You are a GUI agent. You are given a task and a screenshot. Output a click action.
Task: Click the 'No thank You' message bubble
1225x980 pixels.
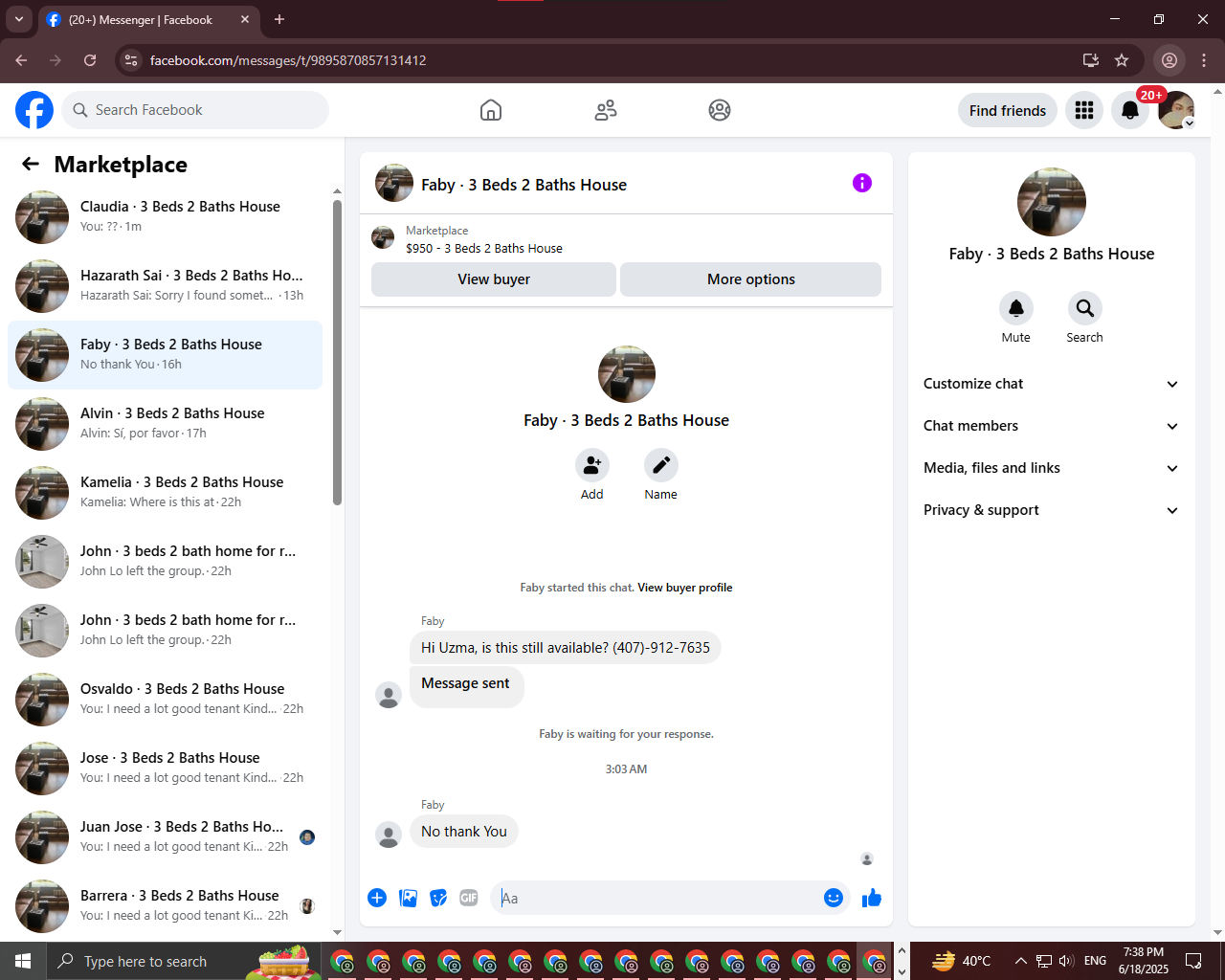[464, 832]
